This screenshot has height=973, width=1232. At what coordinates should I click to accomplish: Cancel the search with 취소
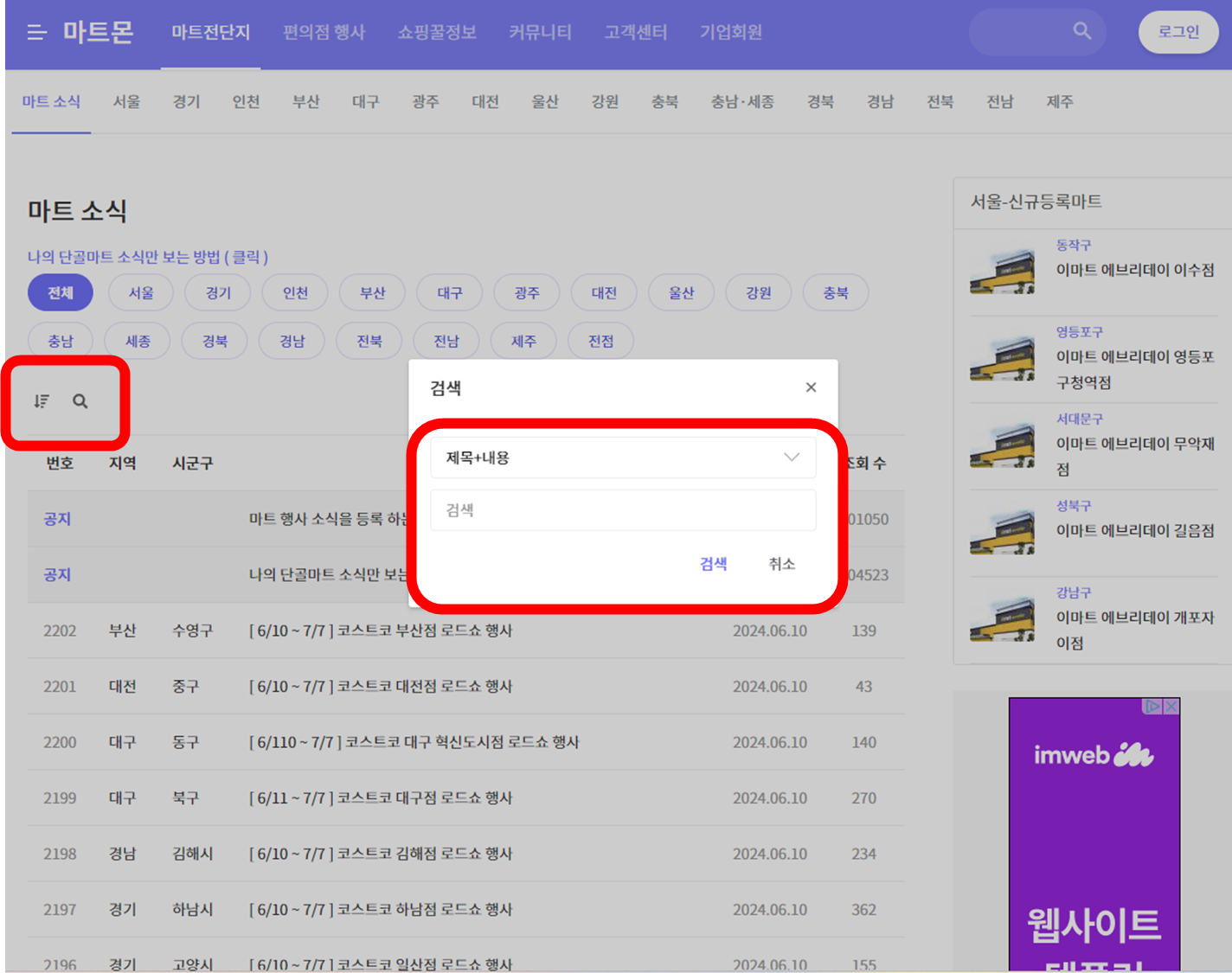point(781,563)
